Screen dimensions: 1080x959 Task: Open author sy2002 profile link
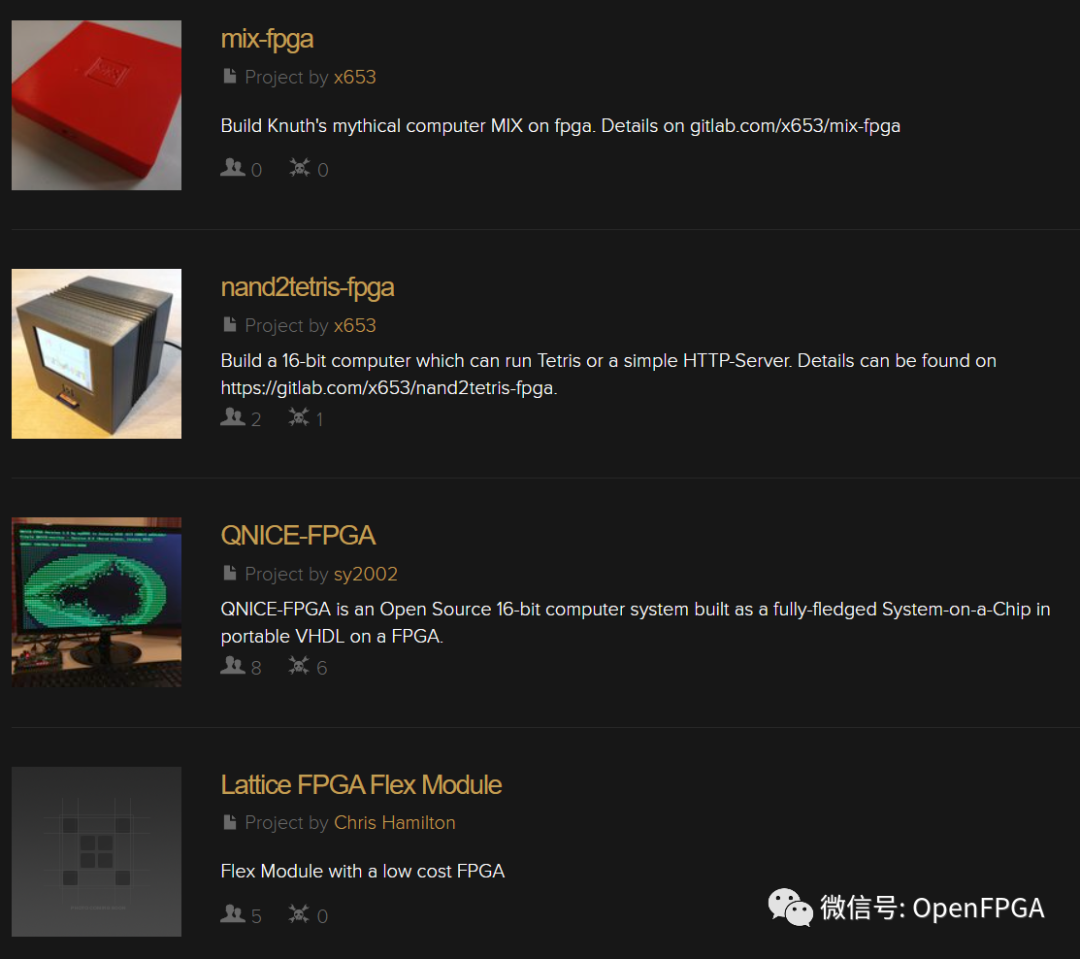(x=366, y=575)
